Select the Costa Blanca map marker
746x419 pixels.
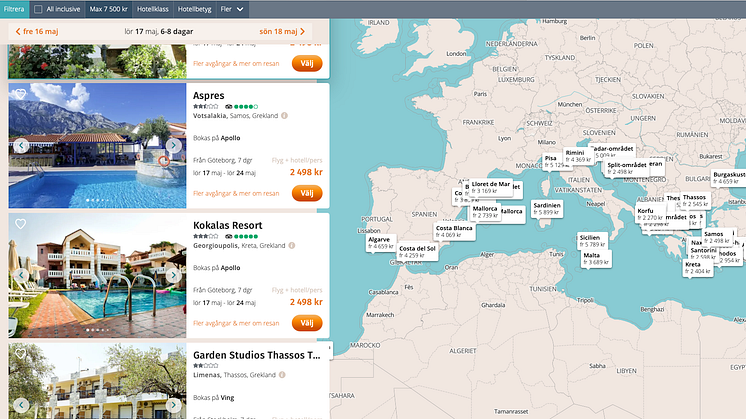454,231
